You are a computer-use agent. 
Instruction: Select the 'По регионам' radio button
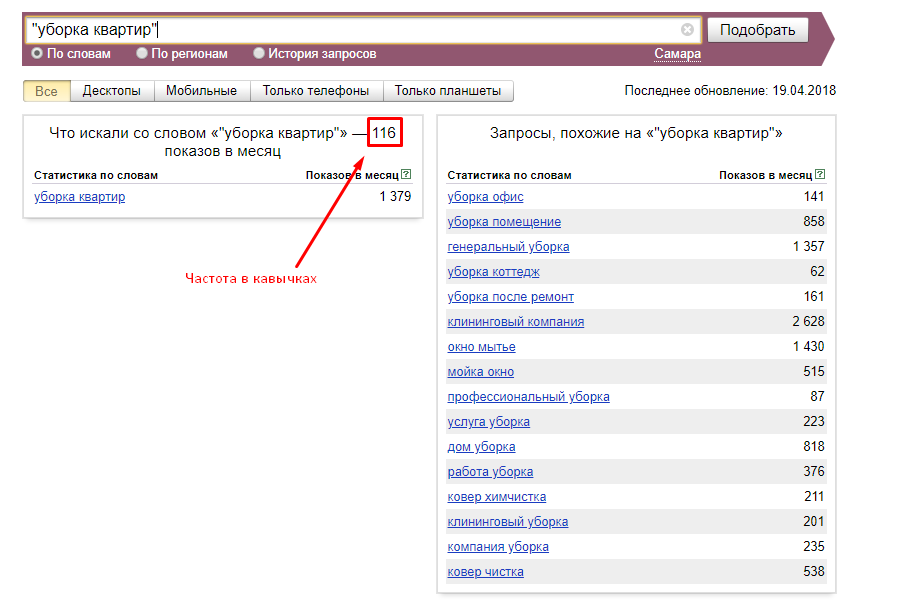pyautogui.click(x=142, y=54)
